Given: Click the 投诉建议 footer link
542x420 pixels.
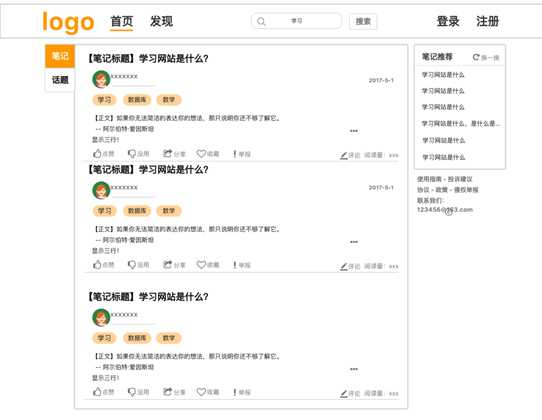Looking at the screenshot, I should 460,179.
